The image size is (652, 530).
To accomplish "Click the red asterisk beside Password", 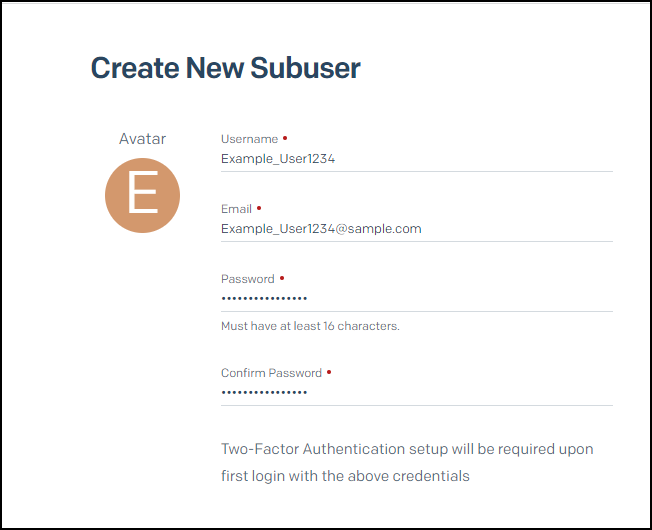I will pos(282,278).
